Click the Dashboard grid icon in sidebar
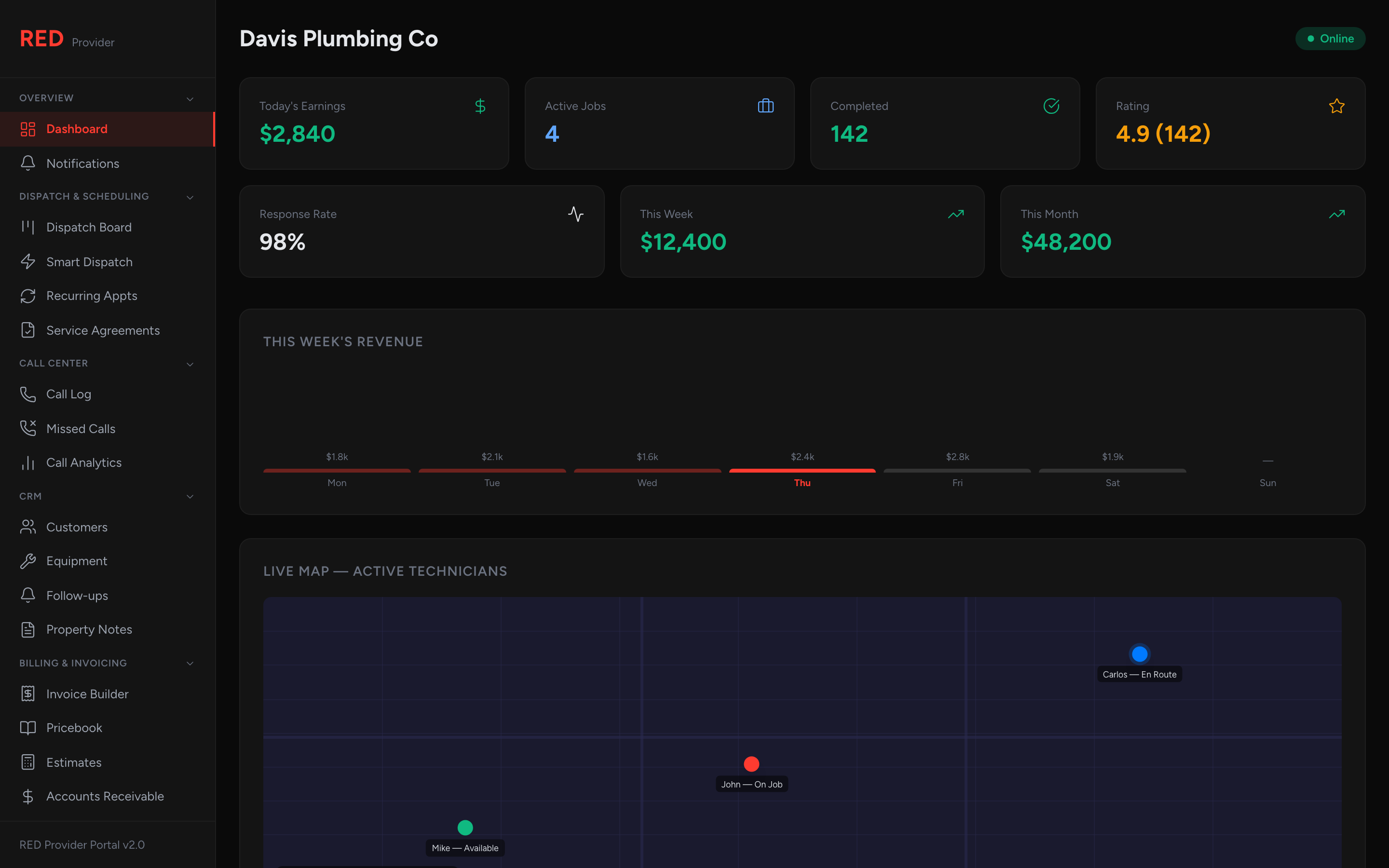Viewport: 1389px width, 868px height. click(x=27, y=129)
